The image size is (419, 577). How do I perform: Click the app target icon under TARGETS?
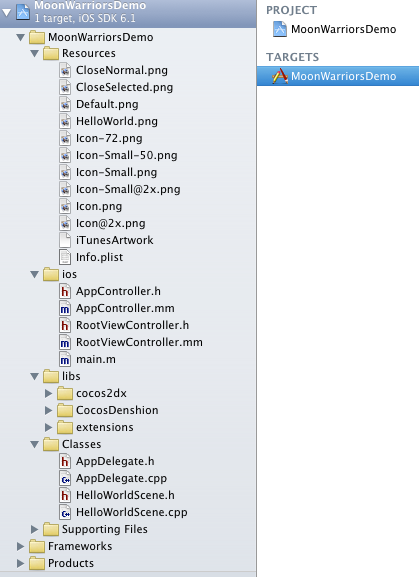tap(280, 76)
